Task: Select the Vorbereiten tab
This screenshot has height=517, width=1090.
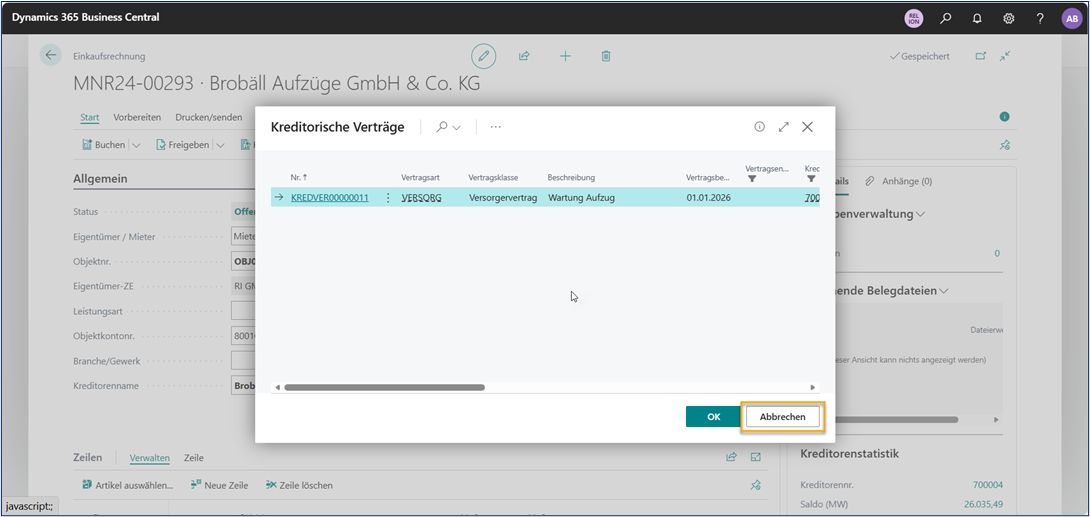Action: pyautogui.click(x=138, y=117)
